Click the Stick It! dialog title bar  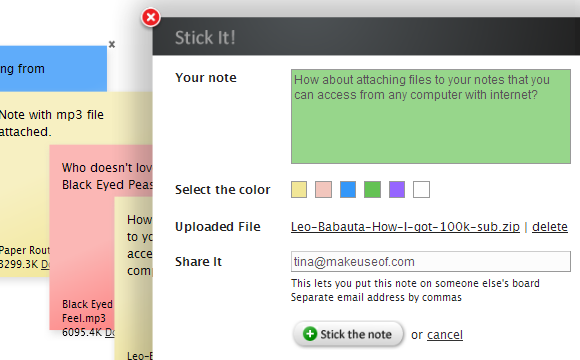click(x=366, y=36)
